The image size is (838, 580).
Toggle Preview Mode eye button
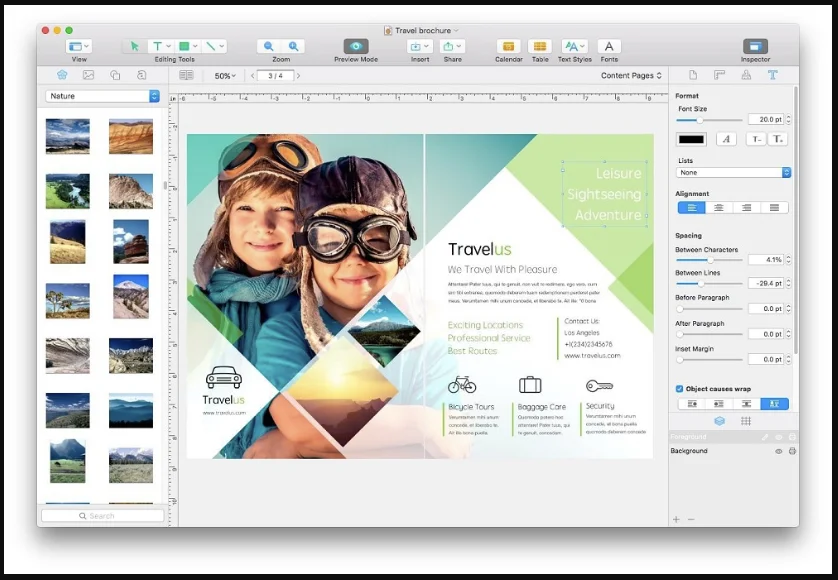point(356,47)
